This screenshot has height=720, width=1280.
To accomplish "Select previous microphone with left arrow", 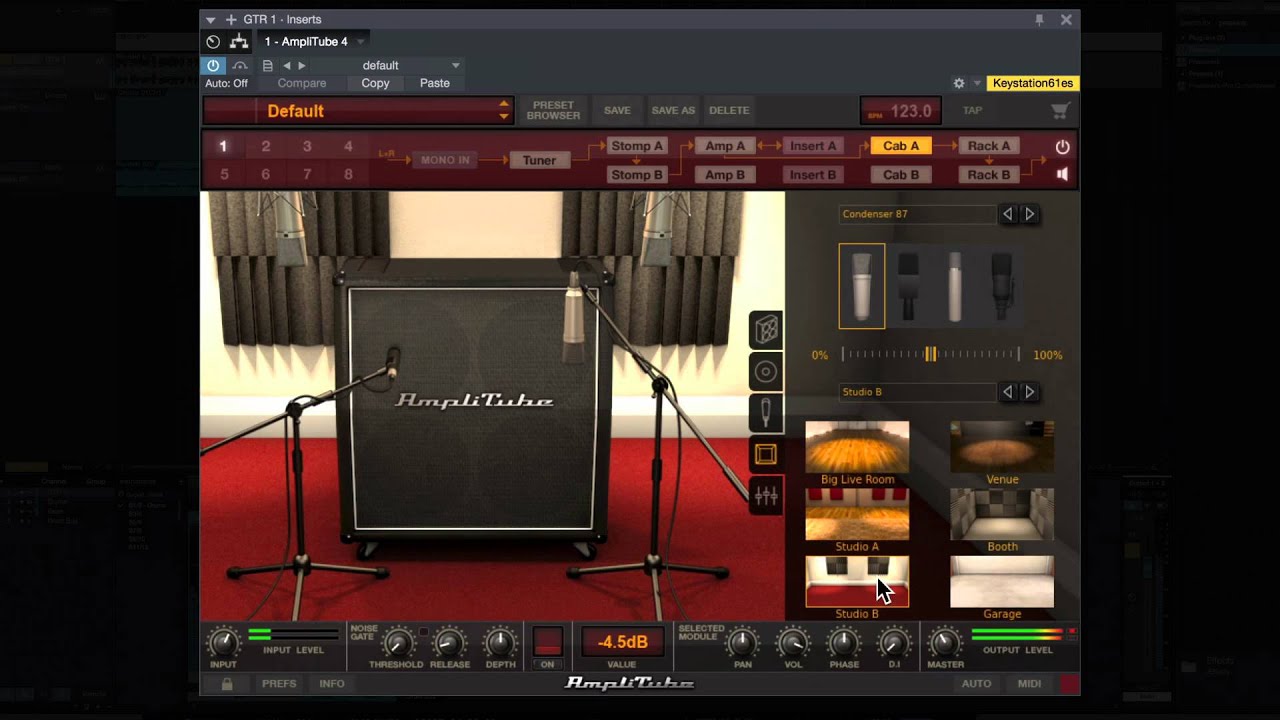I will 1008,214.
